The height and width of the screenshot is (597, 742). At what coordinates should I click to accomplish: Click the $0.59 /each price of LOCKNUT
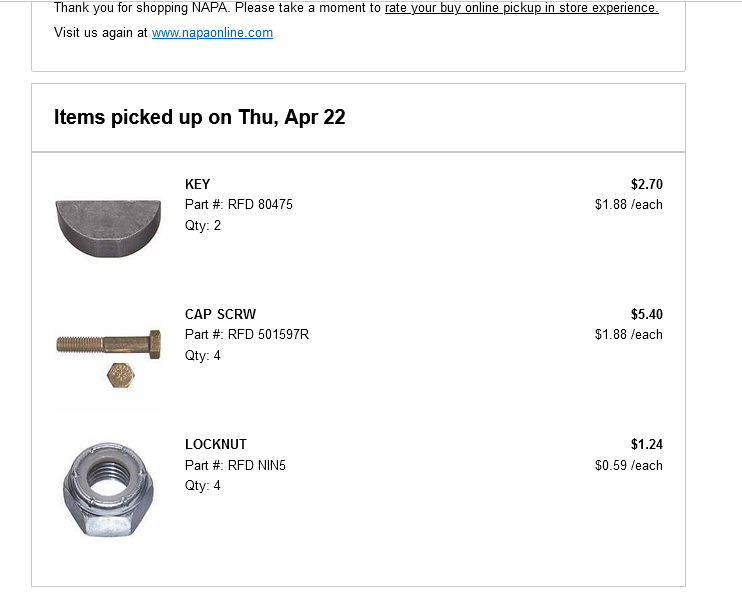pyautogui.click(x=628, y=465)
